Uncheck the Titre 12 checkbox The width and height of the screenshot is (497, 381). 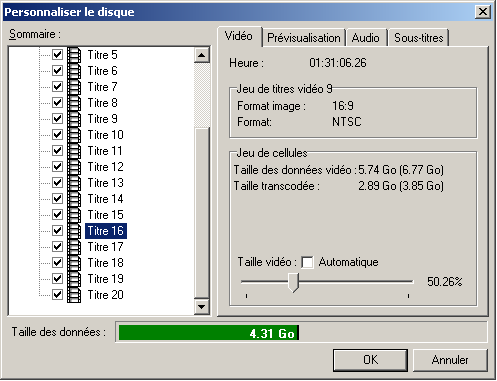[57, 166]
